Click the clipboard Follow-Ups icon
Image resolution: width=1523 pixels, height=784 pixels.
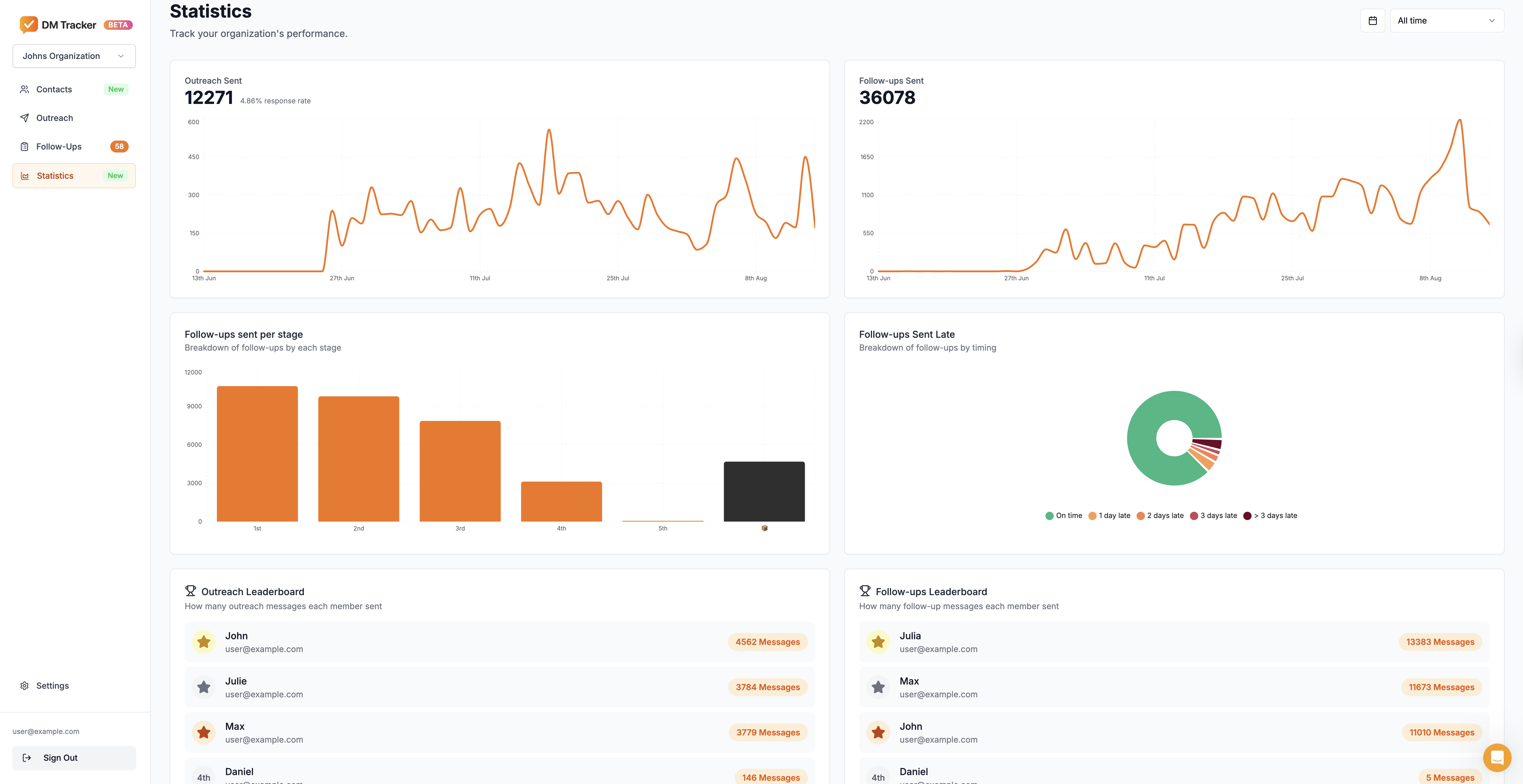24,146
